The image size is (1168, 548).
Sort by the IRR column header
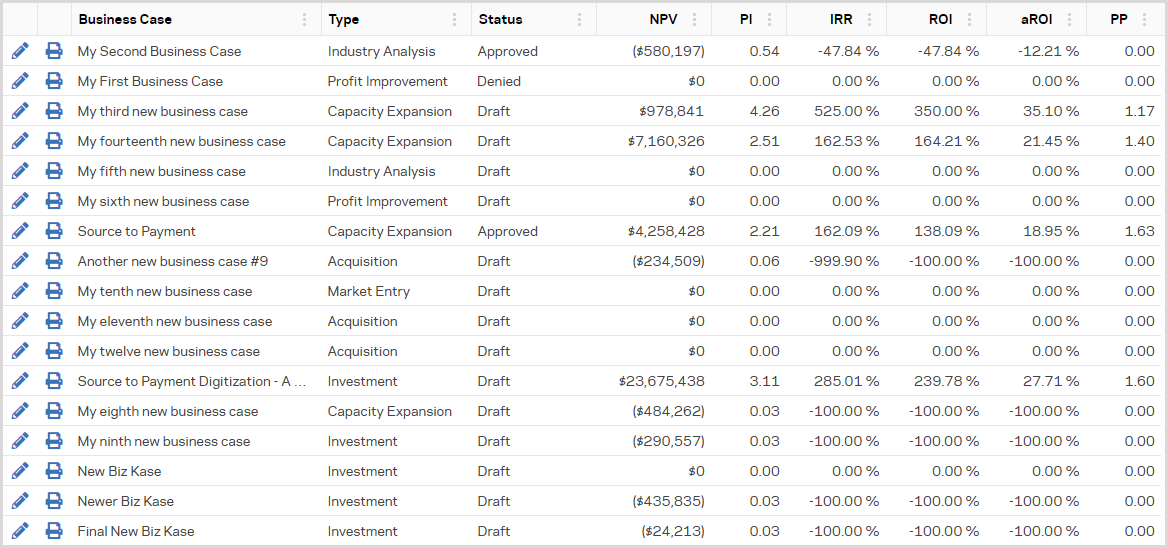[x=840, y=19]
